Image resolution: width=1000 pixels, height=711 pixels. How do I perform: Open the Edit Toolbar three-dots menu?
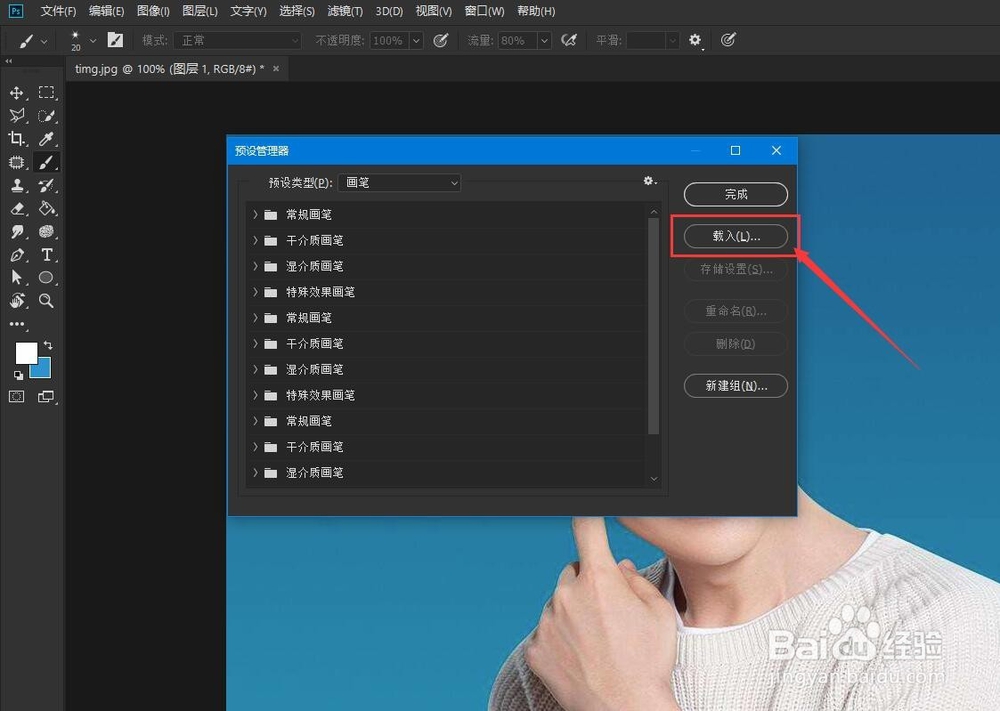[17, 324]
